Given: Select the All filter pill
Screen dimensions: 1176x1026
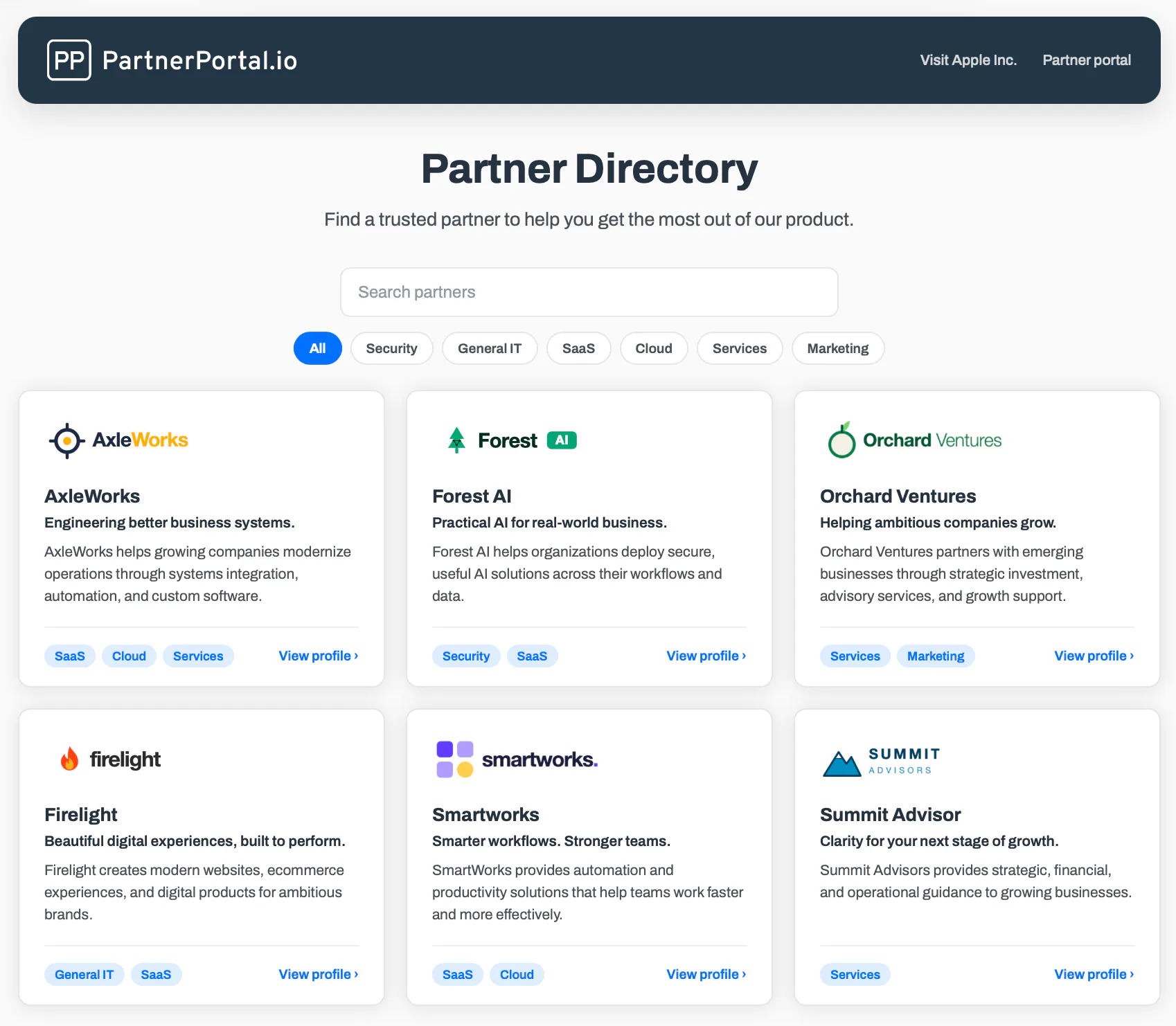Looking at the screenshot, I should pyautogui.click(x=318, y=348).
